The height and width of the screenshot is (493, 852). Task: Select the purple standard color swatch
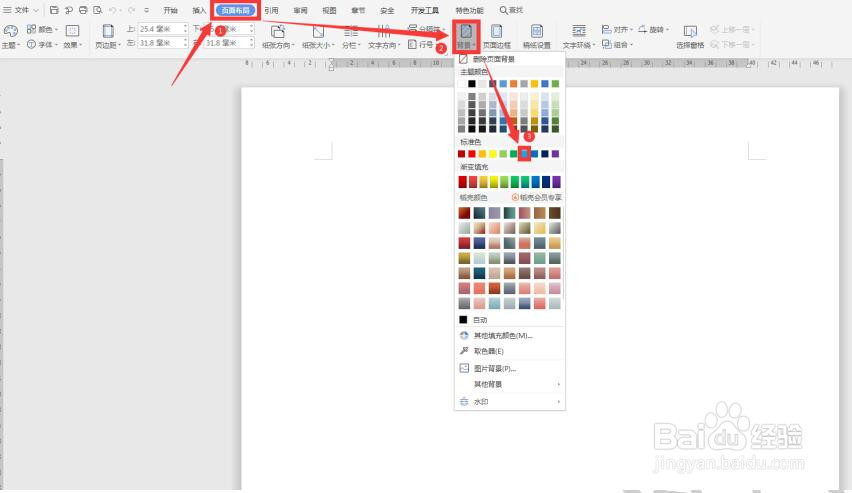coord(555,154)
